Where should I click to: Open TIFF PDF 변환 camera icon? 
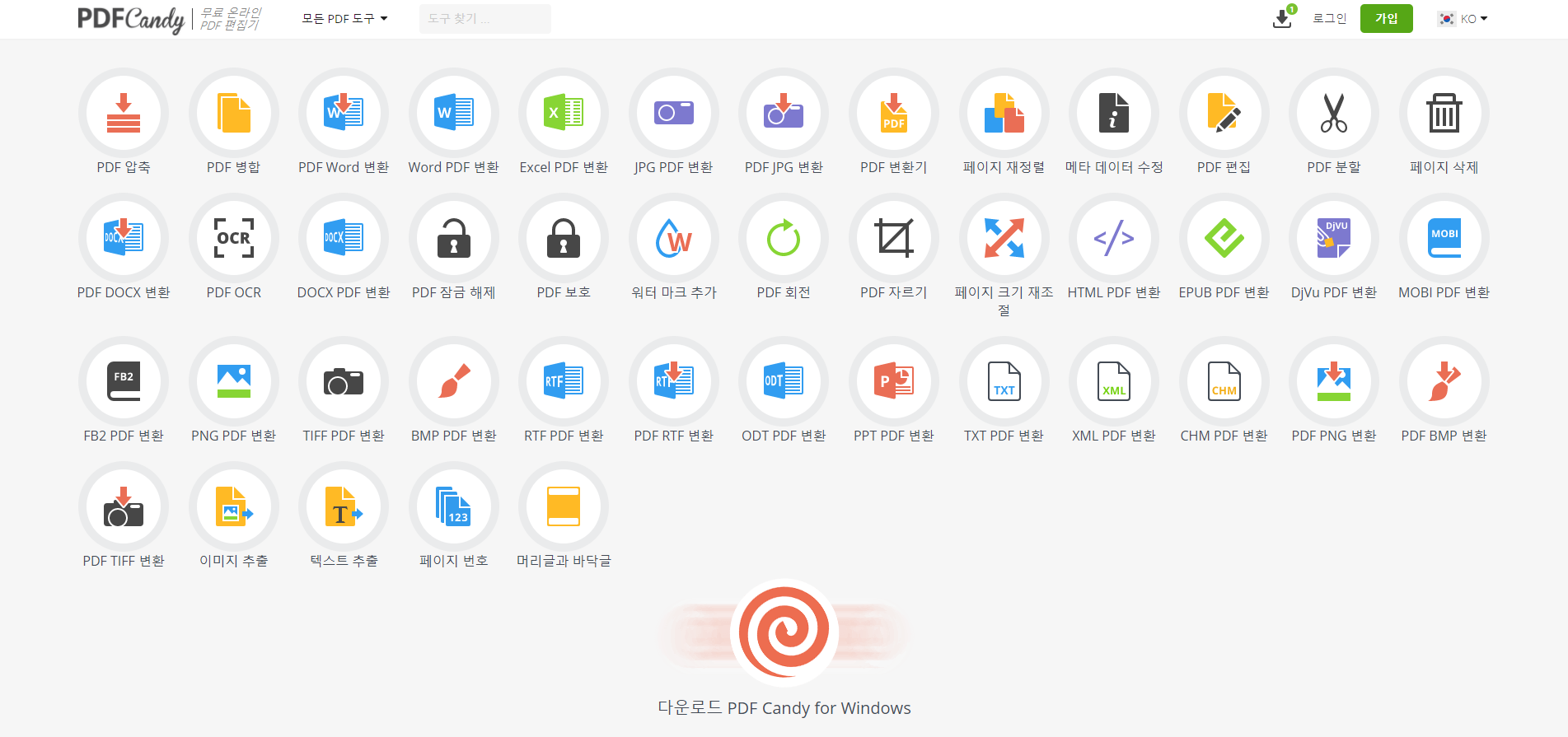click(x=344, y=381)
